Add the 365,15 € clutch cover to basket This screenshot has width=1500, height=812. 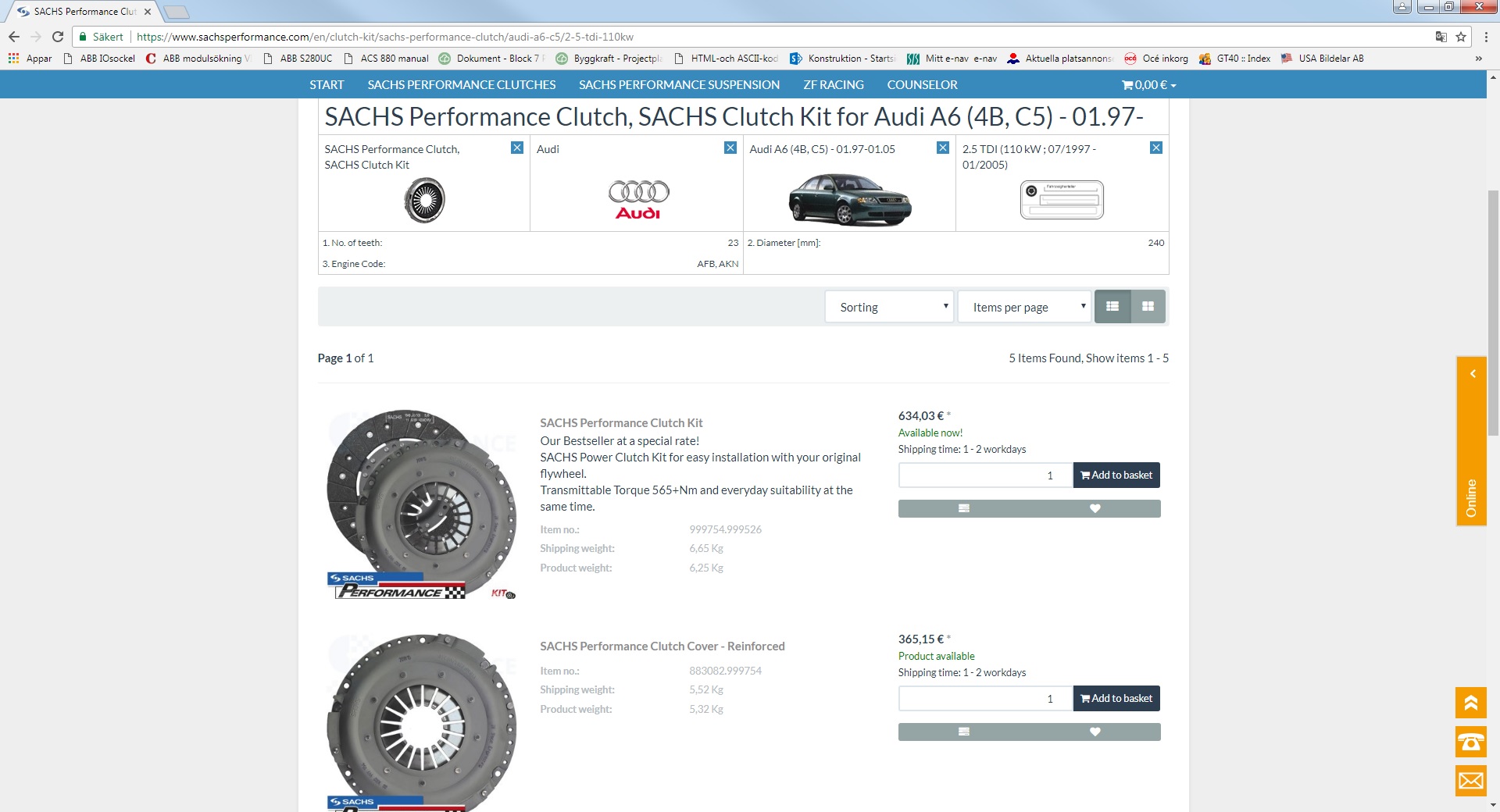(x=1116, y=698)
